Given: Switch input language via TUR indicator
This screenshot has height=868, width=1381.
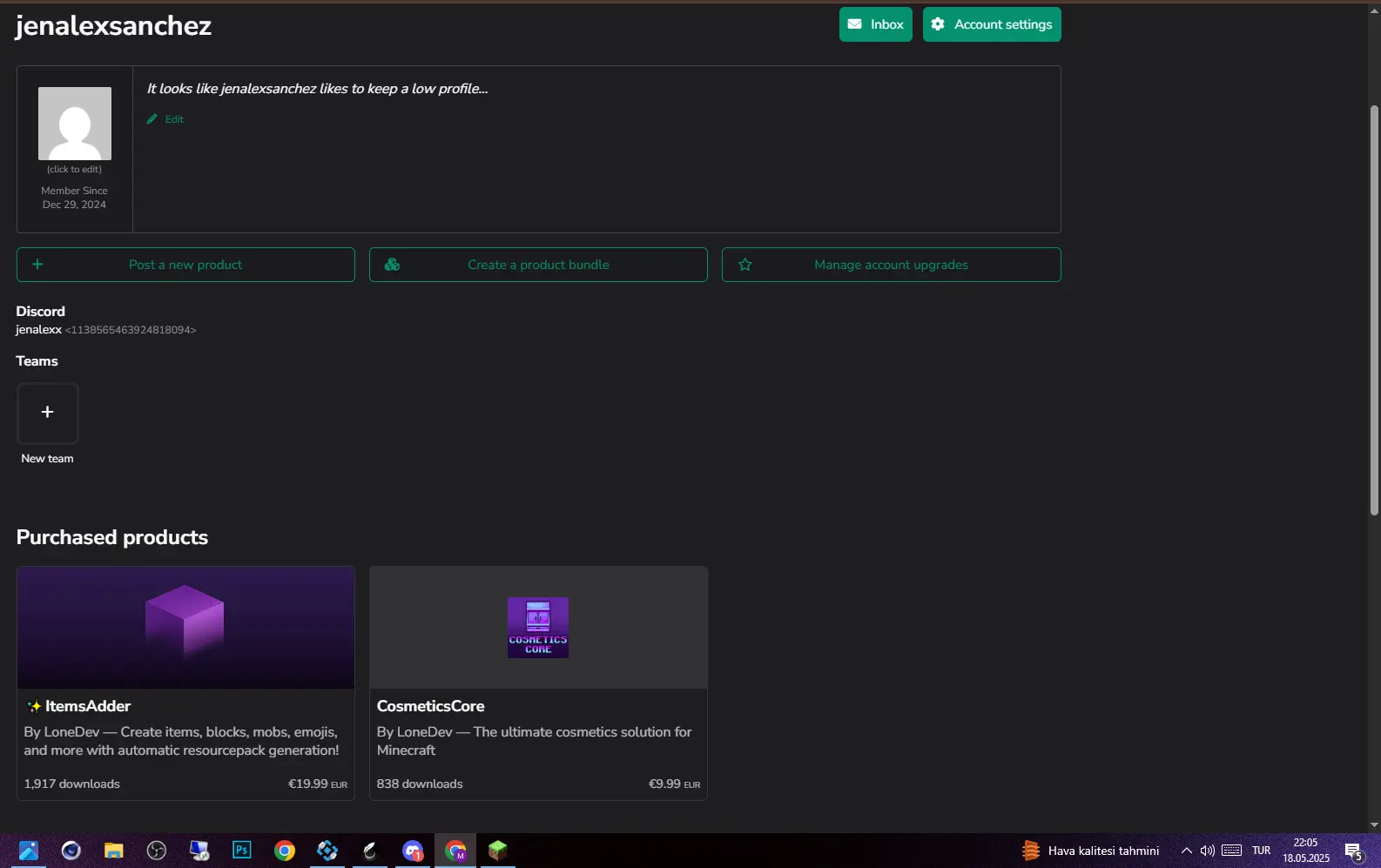Looking at the screenshot, I should [1261, 851].
